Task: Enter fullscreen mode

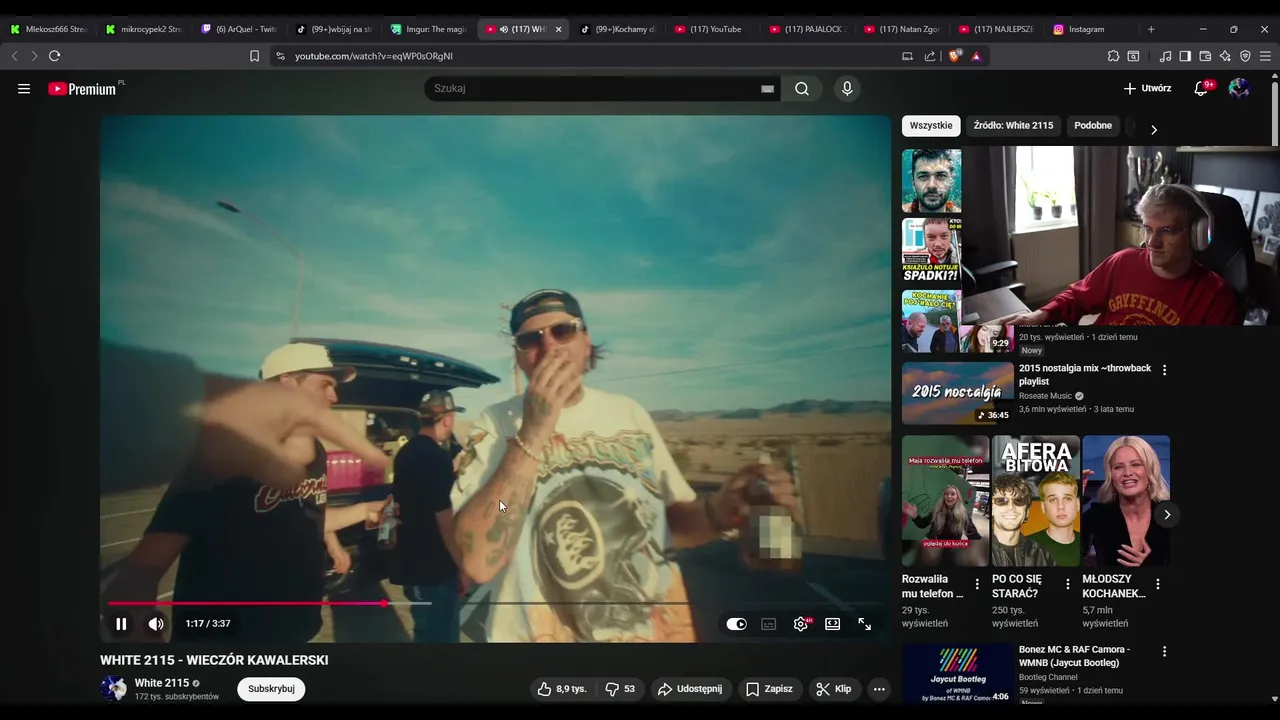Action: [x=865, y=624]
